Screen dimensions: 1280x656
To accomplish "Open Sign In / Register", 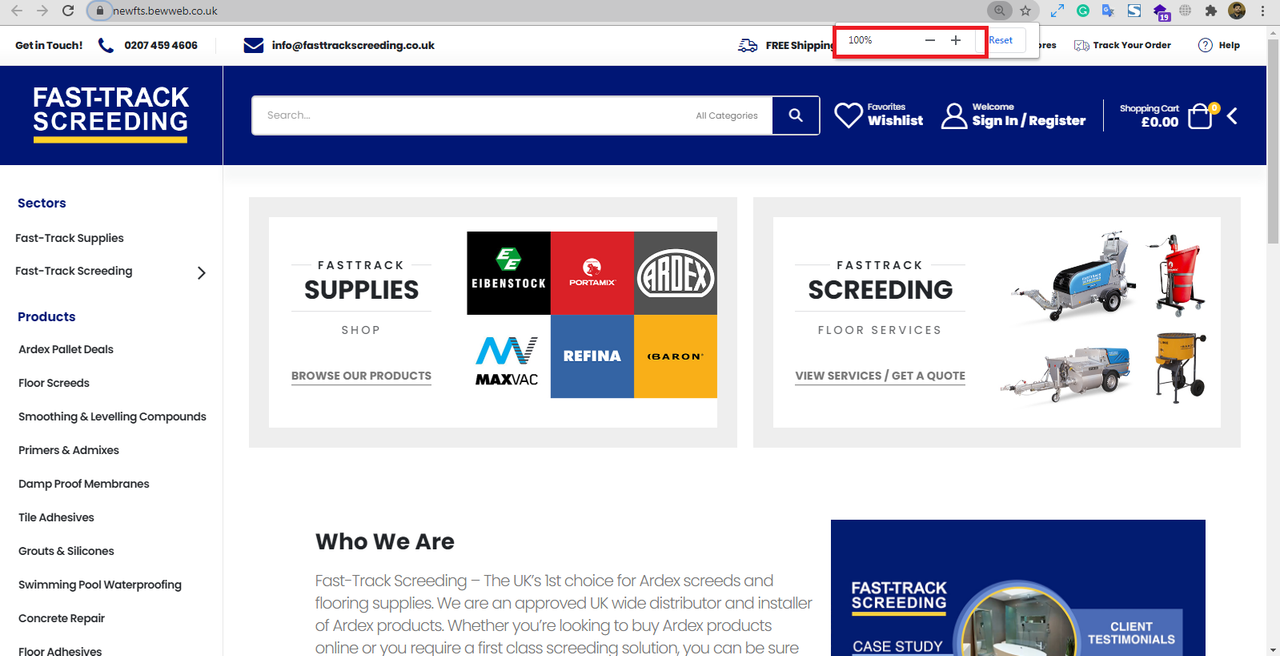I will coord(1029,121).
